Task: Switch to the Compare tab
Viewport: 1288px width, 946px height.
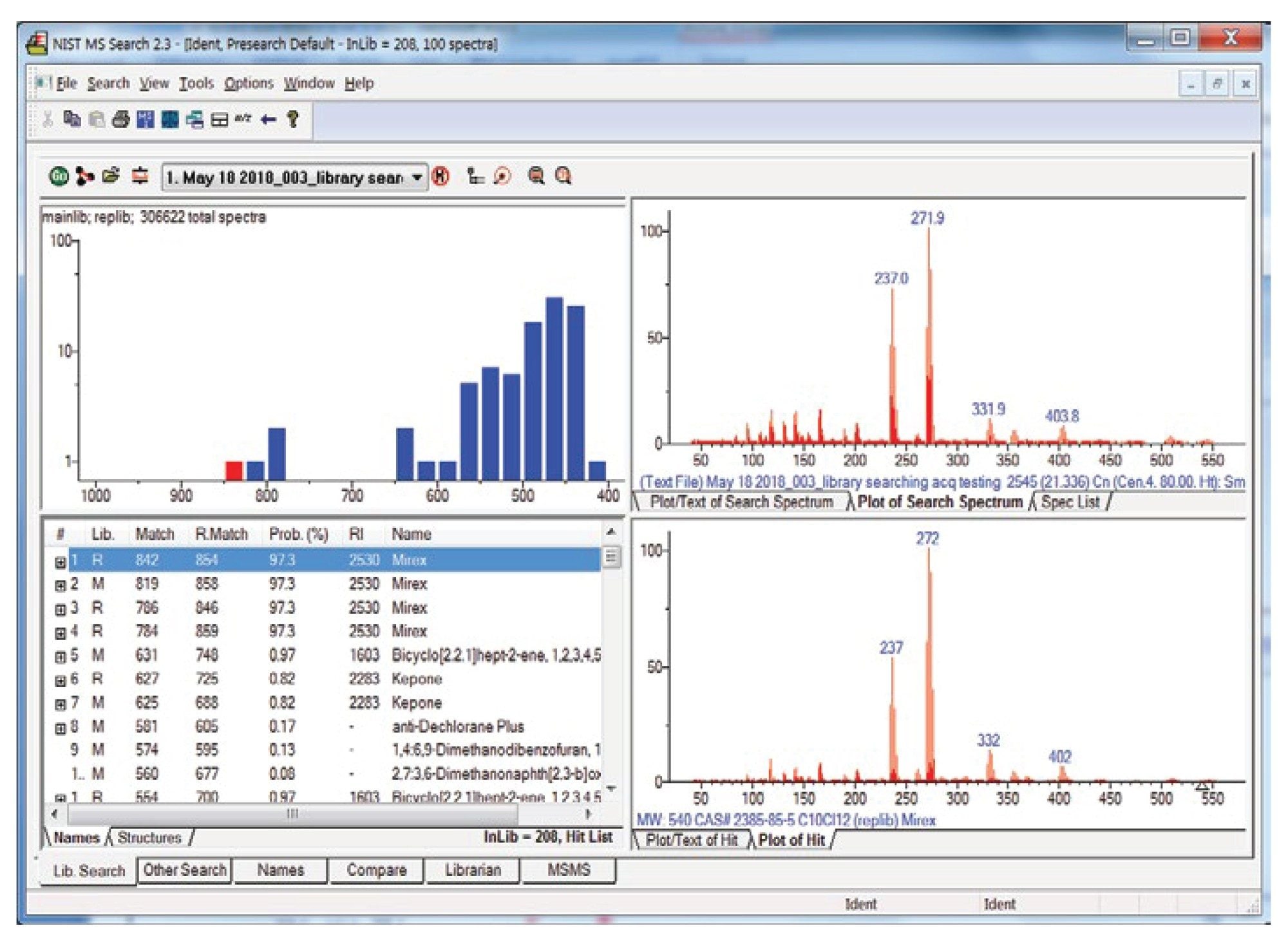Action: click(x=377, y=870)
